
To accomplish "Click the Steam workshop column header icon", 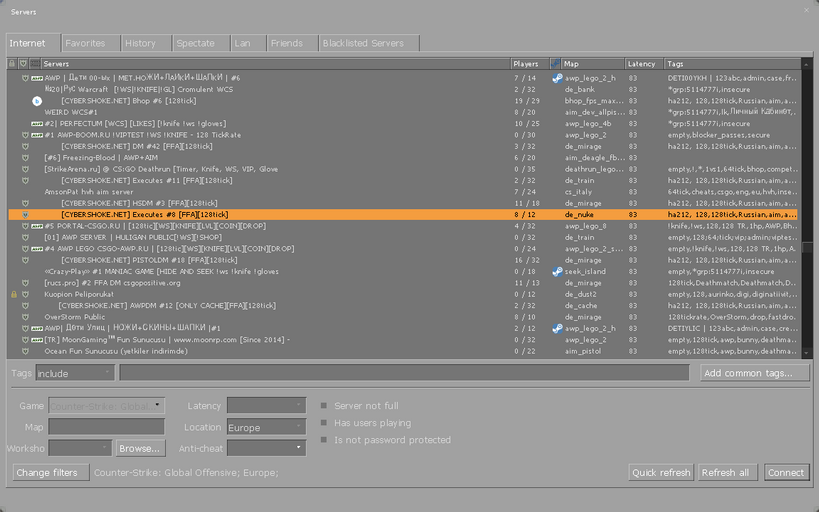I will (x=556, y=64).
